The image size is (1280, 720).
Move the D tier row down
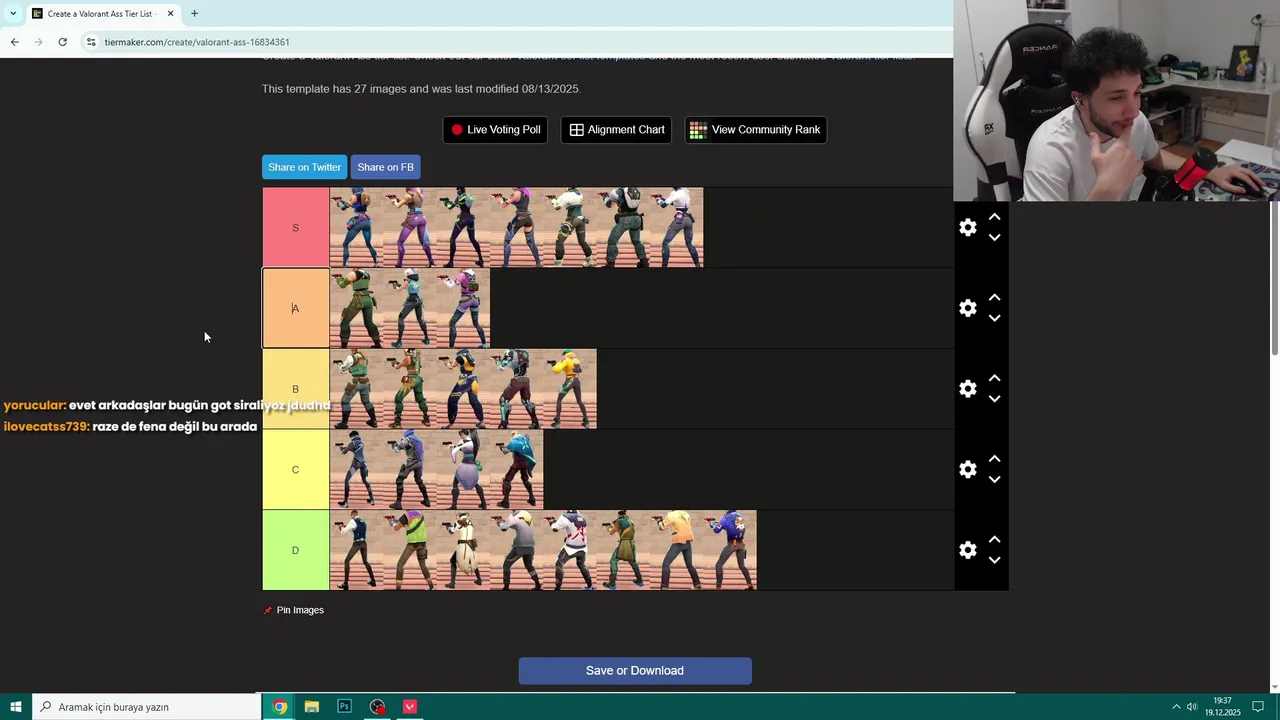(994, 560)
